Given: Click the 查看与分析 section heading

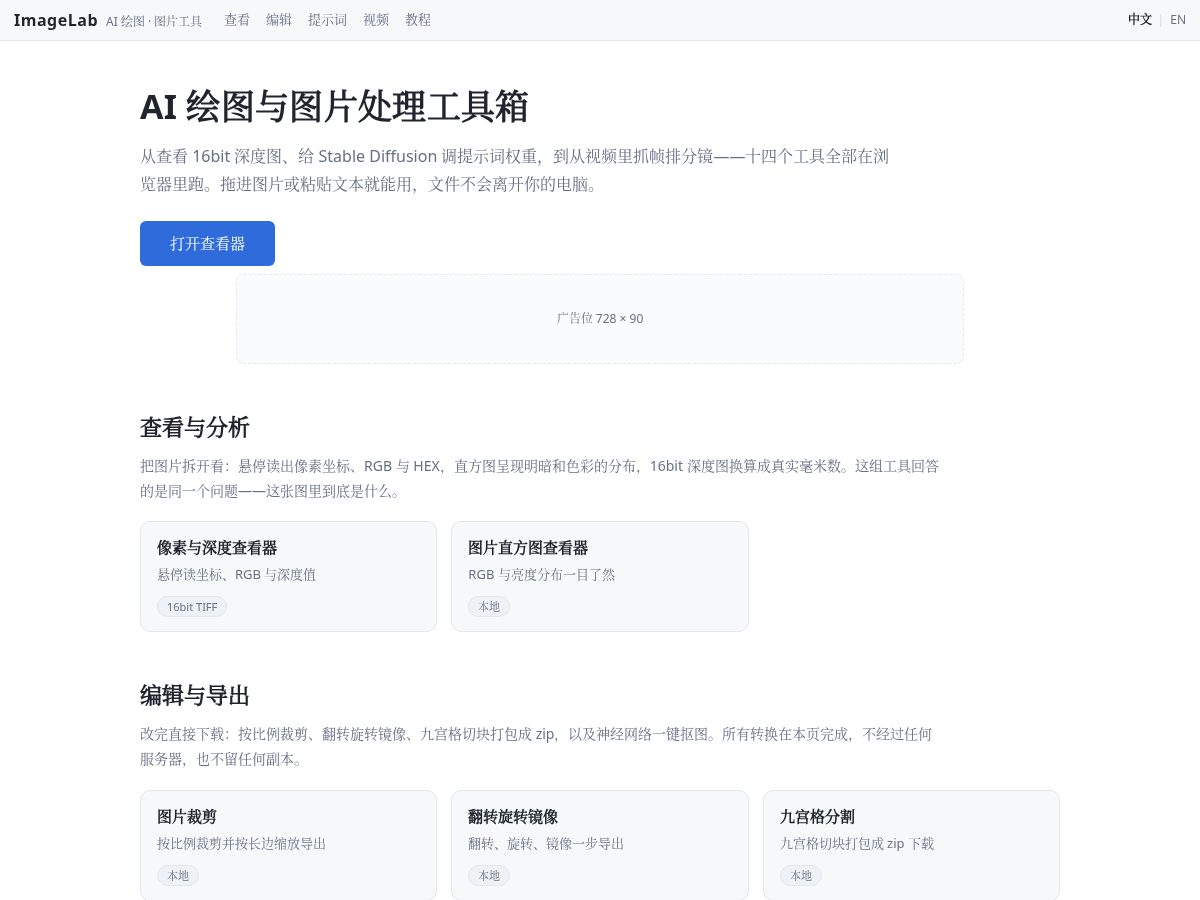Looking at the screenshot, I should (x=195, y=428).
